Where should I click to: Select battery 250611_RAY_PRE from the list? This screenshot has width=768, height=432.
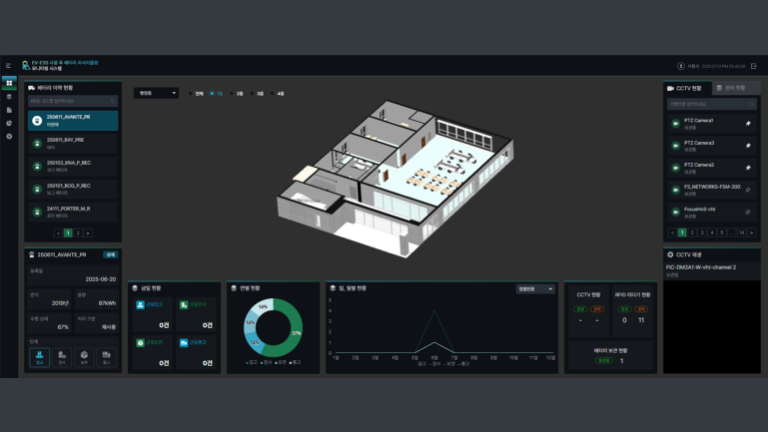click(x=72, y=142)
